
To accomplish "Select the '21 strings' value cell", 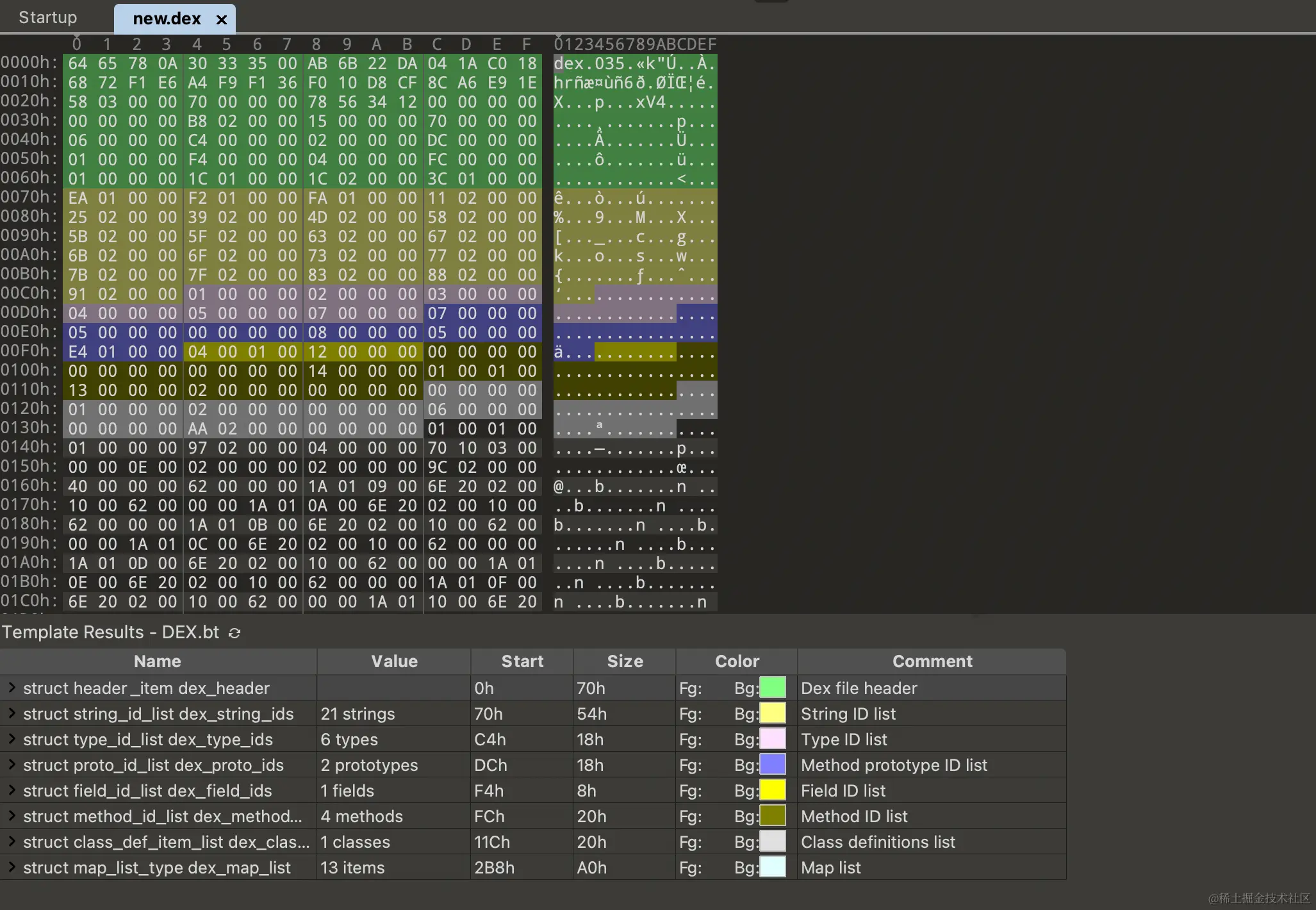I will 394,713.
